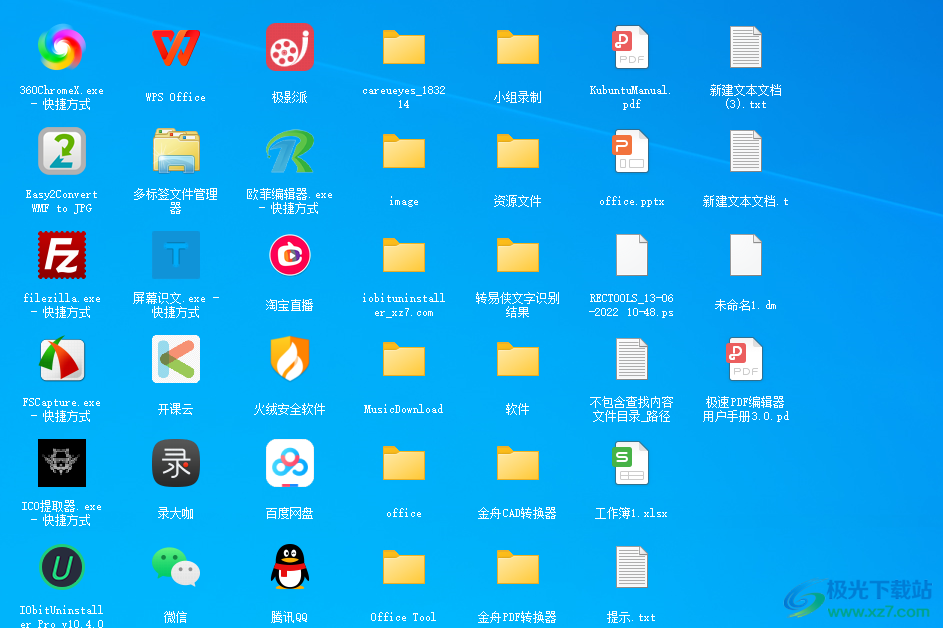943x628 pixels.
Task: Open 百度网盘
Action: (x=289, y=464)
